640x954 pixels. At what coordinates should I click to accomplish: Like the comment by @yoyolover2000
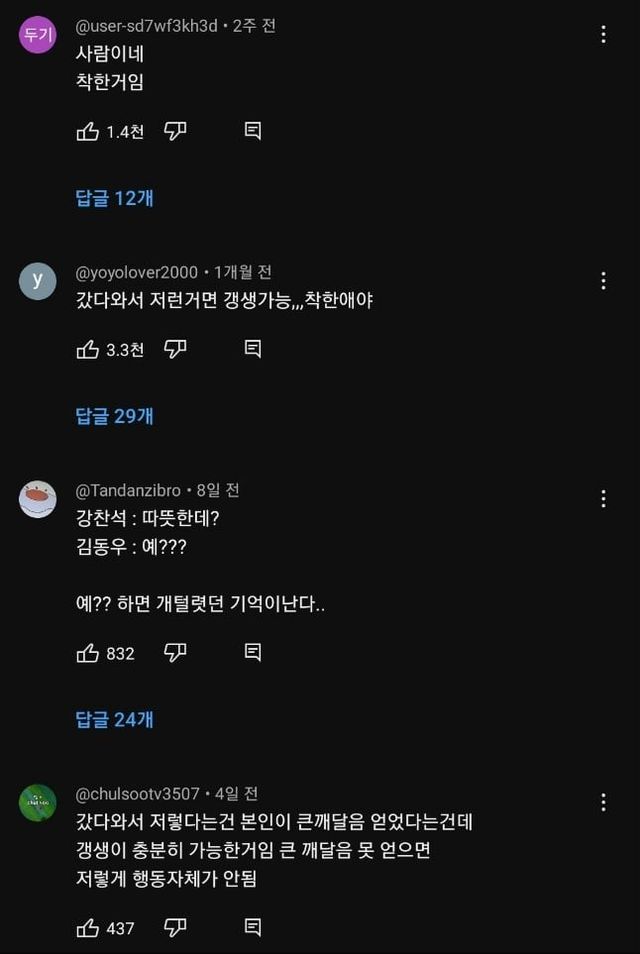tap(88, 349)
